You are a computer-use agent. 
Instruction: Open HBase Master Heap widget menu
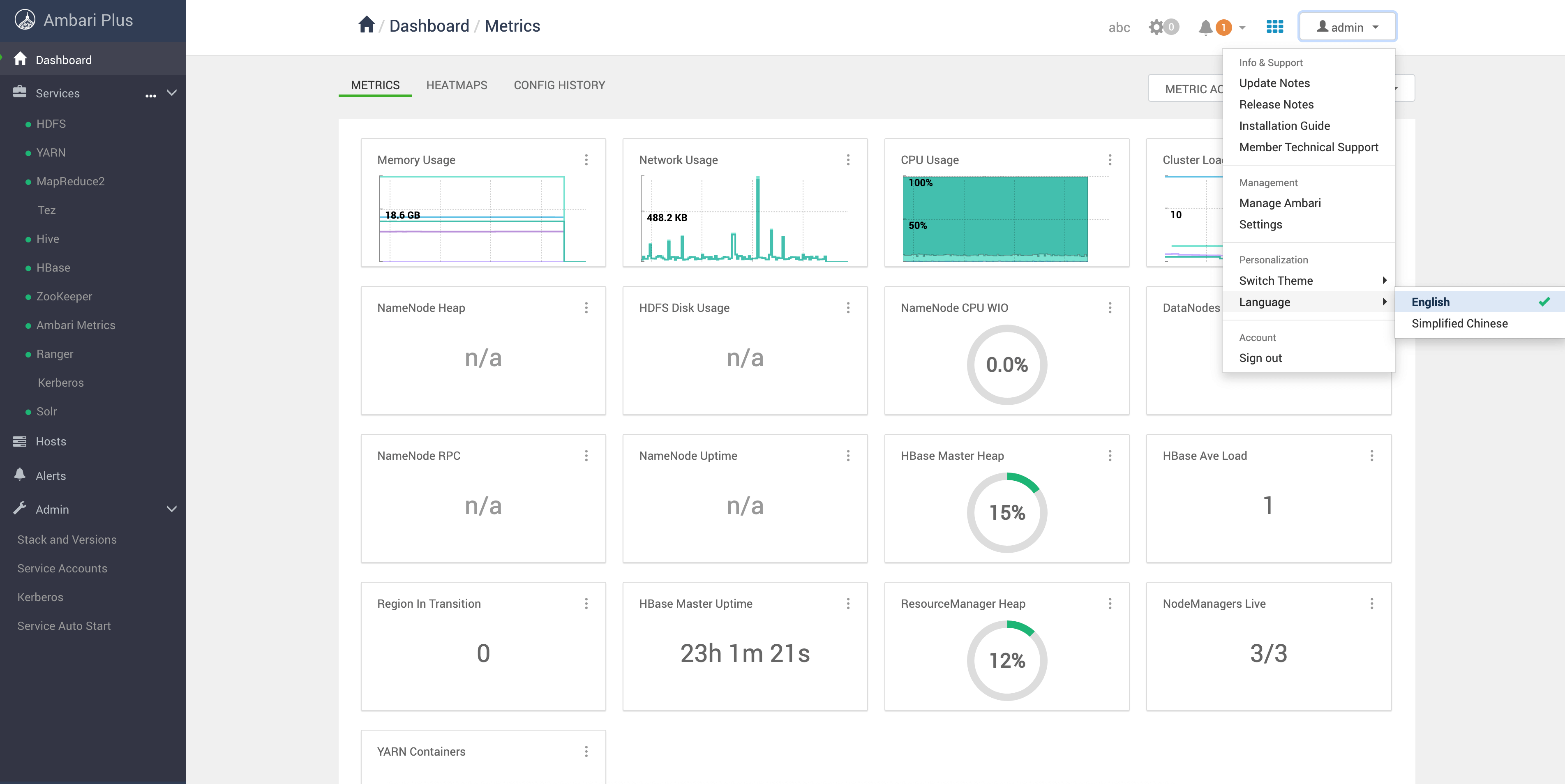(1110, 455)
